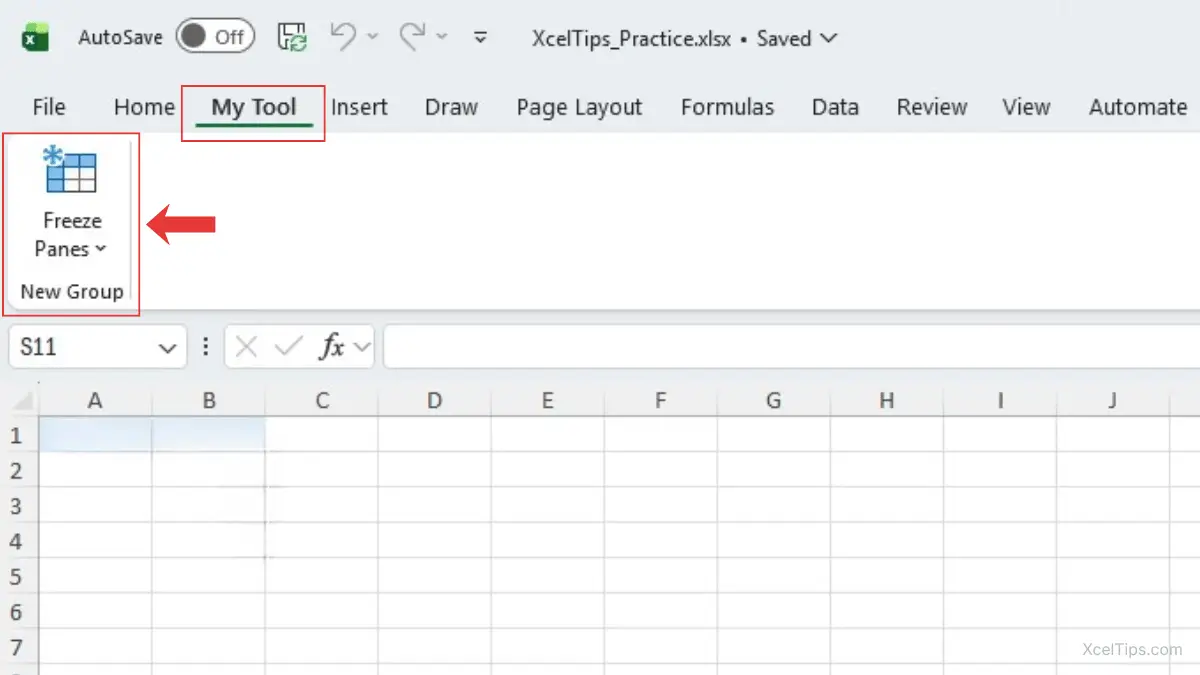Click the Cancel X formula icon
This screenshot has width=1200, height=675.
click(247, 347)
